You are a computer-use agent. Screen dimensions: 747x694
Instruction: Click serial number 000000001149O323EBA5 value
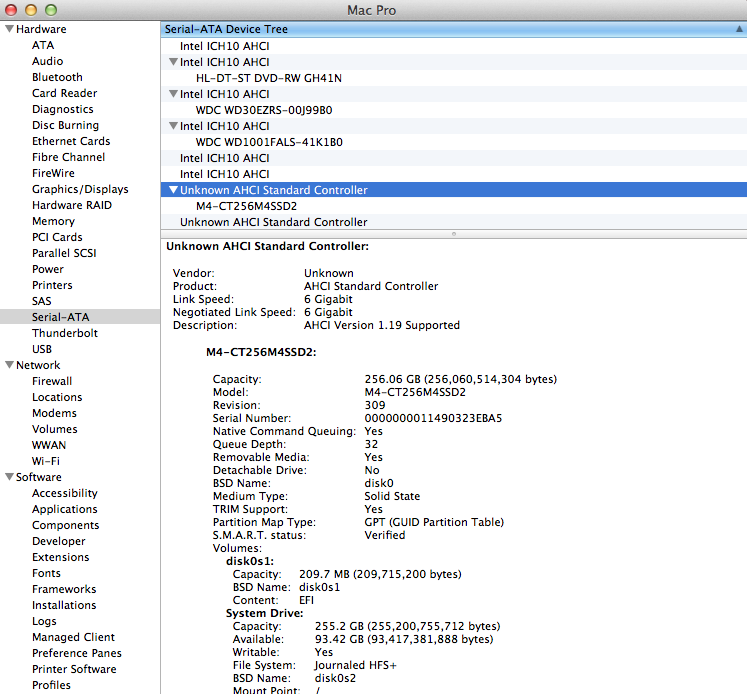point(433,418)
